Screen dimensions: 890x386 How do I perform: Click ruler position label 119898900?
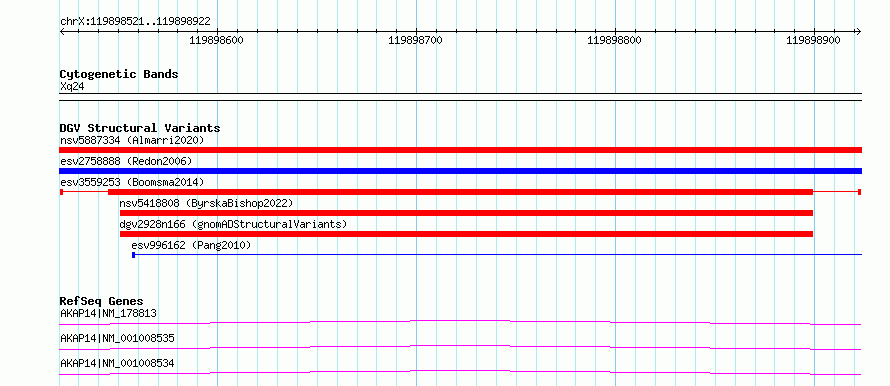[813, 40]
